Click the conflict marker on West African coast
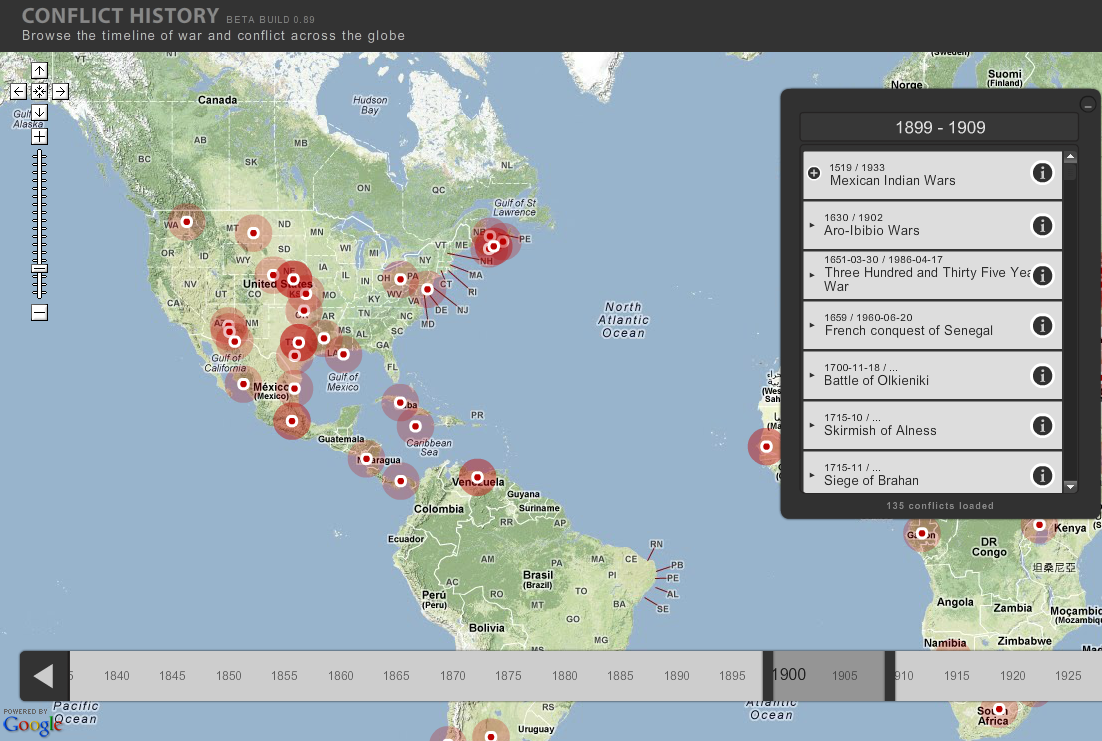 point(766,446)
